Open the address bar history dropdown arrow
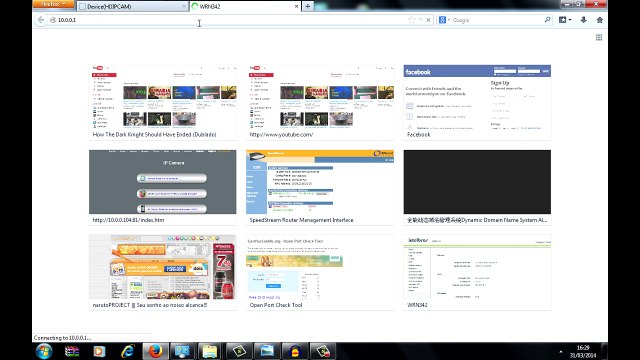The width and height of the screenshot is (640, 360). click(x=420, y=20)
